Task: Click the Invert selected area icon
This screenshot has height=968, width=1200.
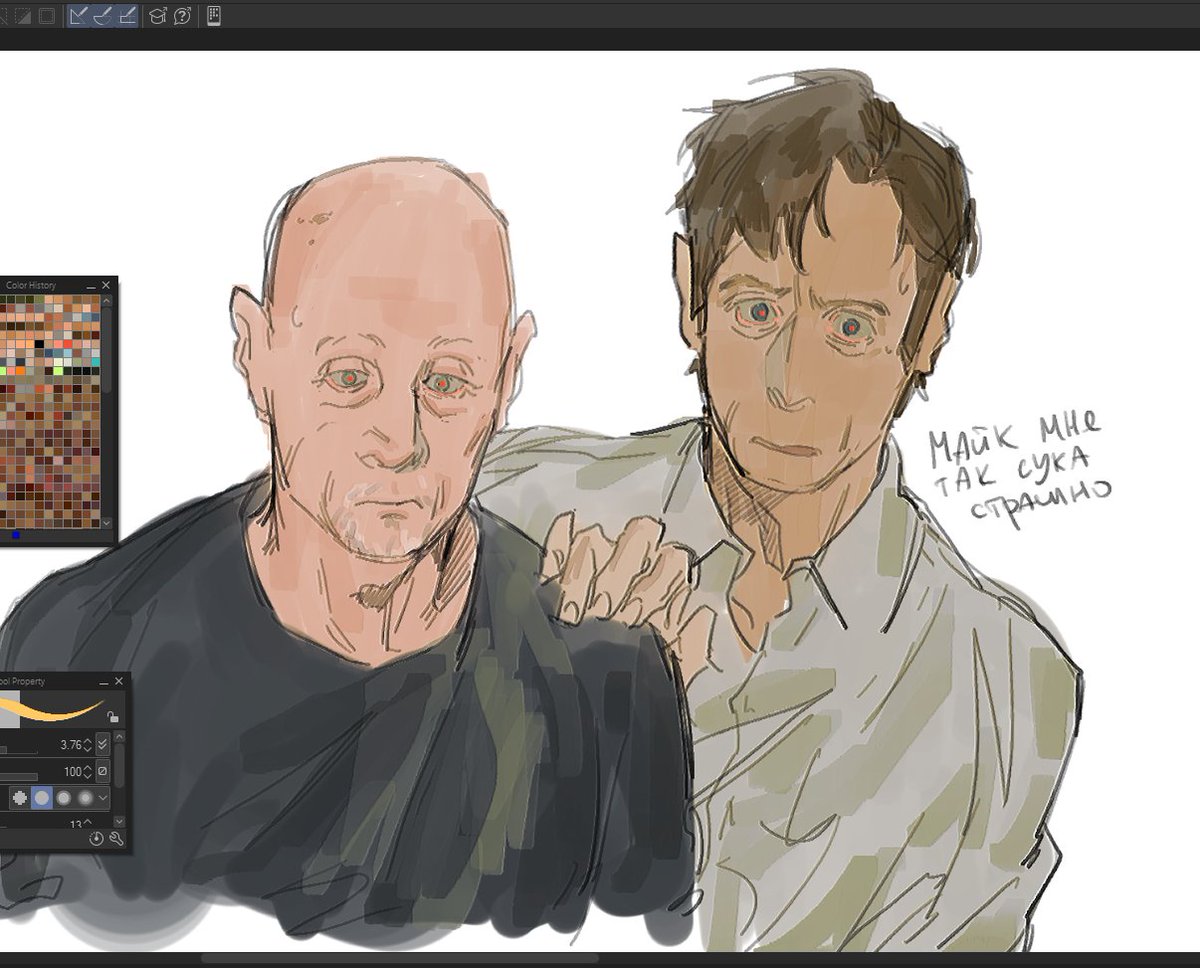Action: pos(22,16)
